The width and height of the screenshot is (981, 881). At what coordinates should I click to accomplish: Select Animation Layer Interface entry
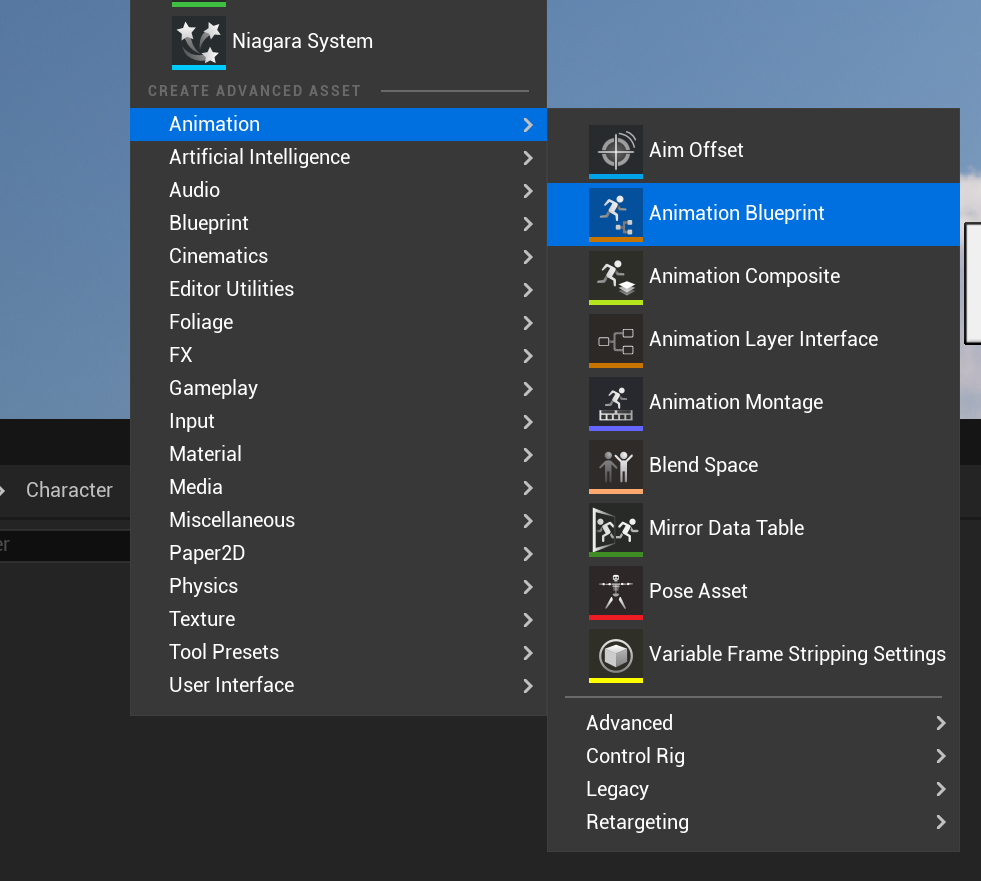[753, 341]
